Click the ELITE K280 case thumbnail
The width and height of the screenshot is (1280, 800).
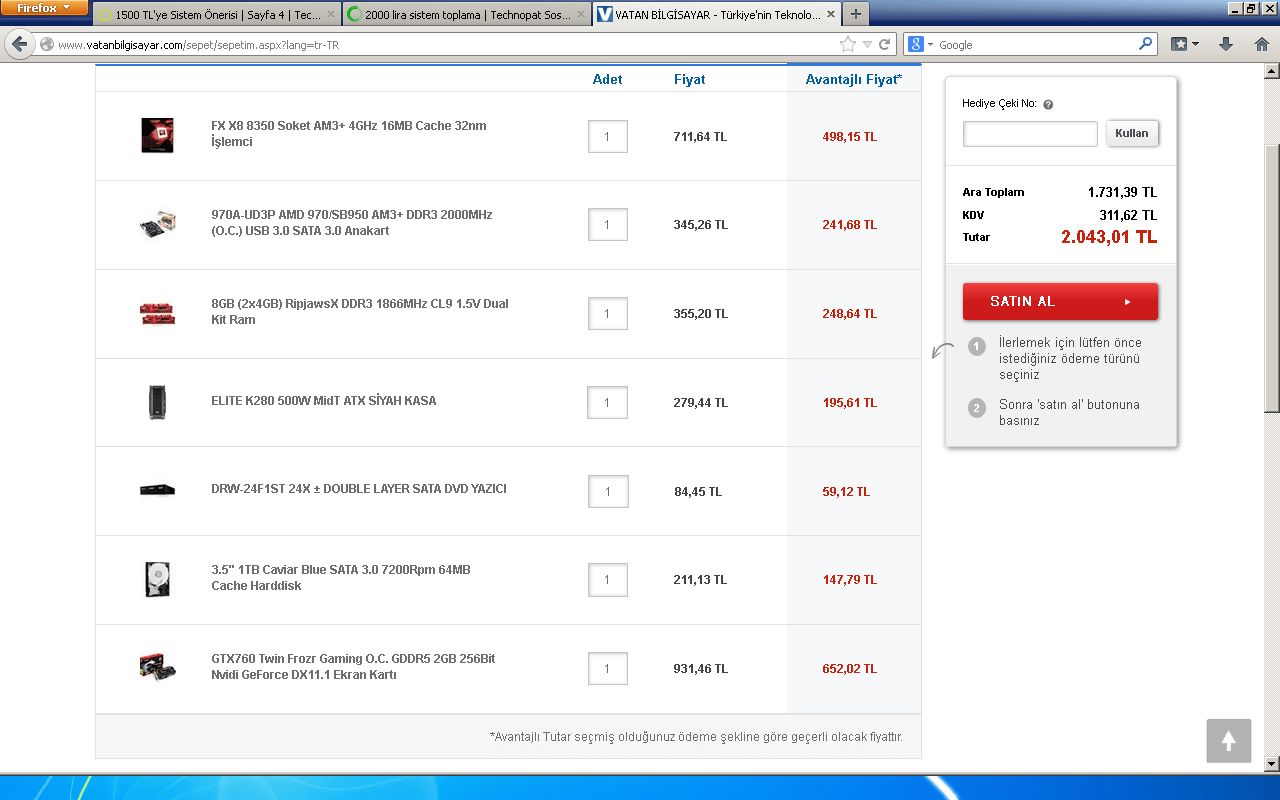point(158,402)
